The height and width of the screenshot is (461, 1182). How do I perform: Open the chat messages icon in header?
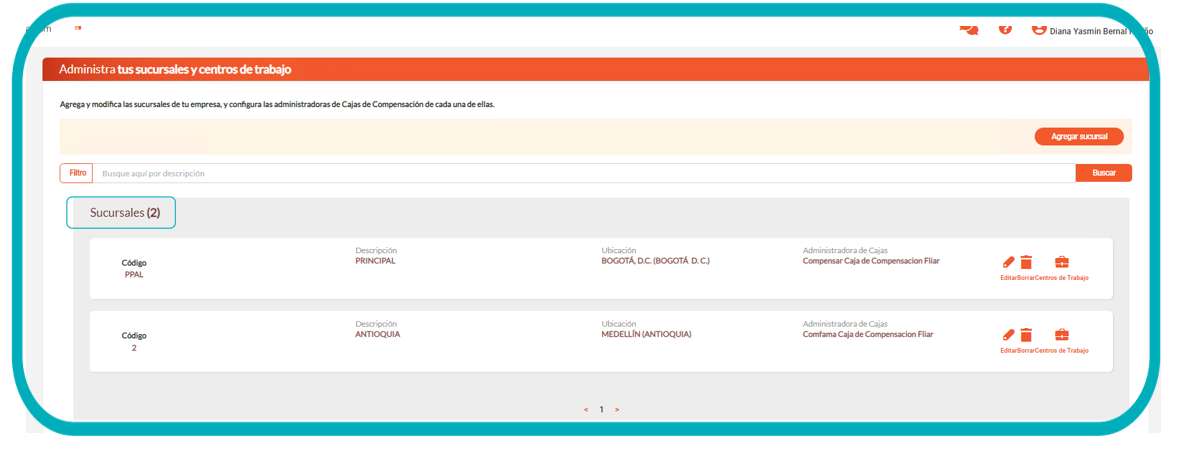point(969,29)
